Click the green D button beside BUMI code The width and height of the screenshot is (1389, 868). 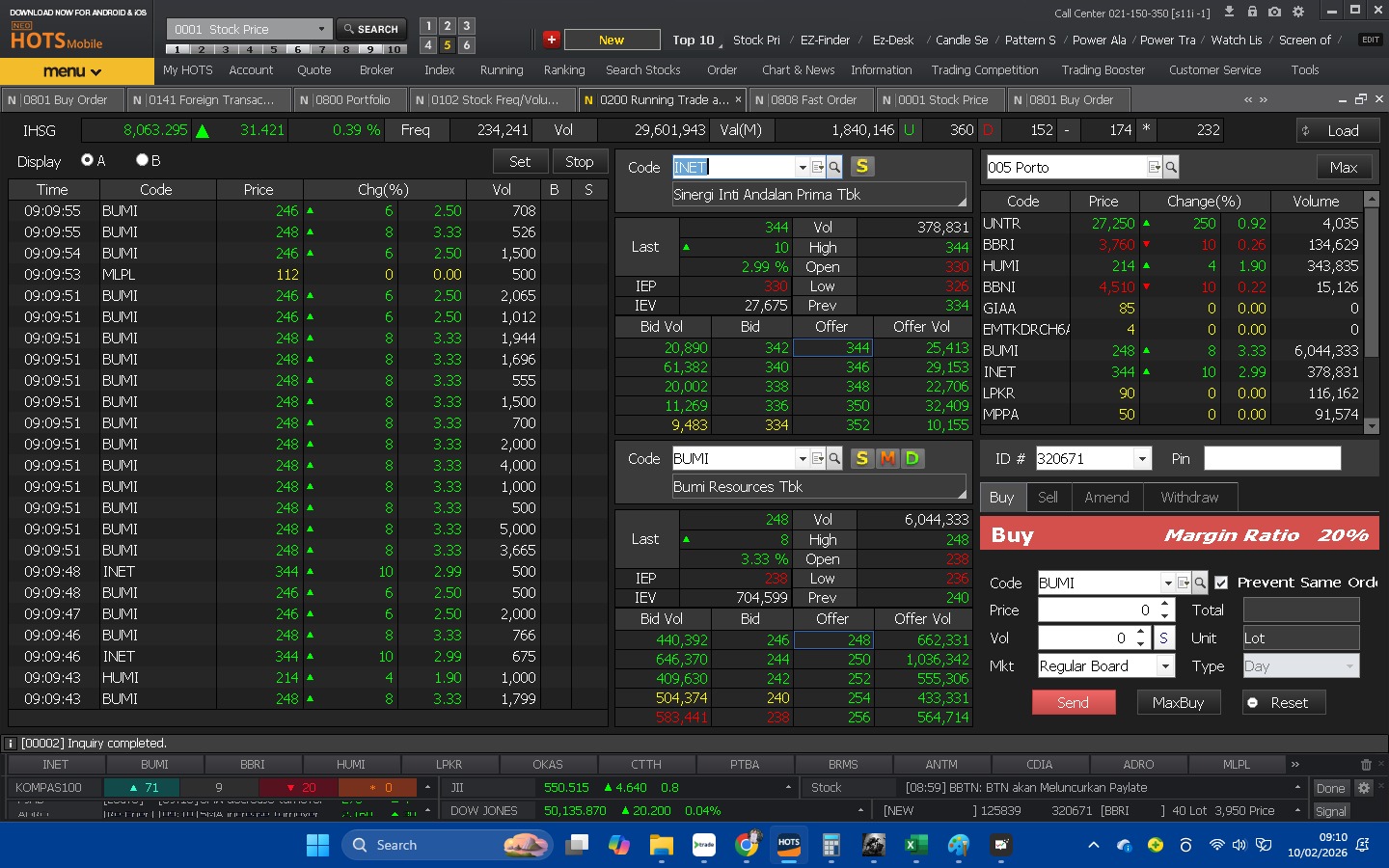(x=912, y=458)
